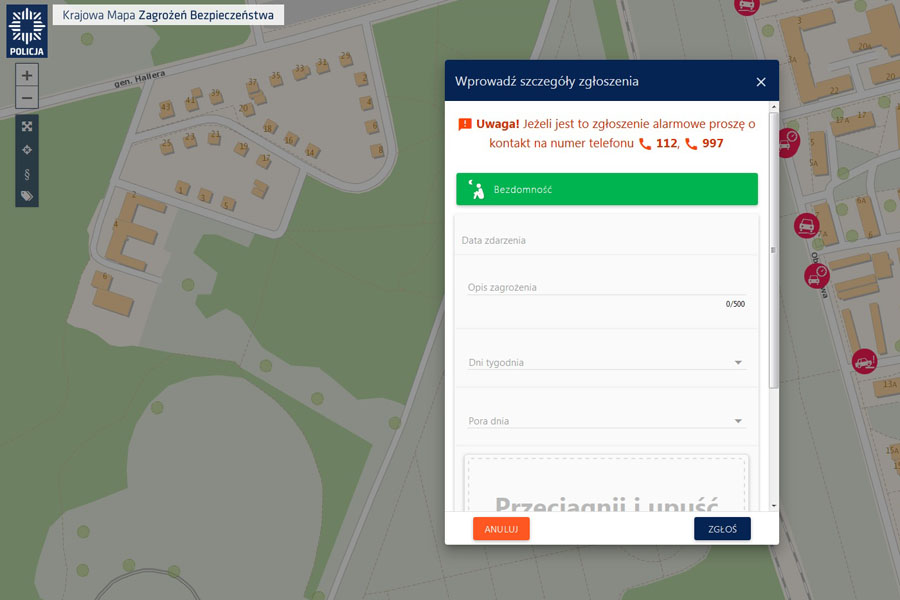Zoom in on the map
Image resolution: width=900 pixels, height=600 pixels.
(27, 75)
